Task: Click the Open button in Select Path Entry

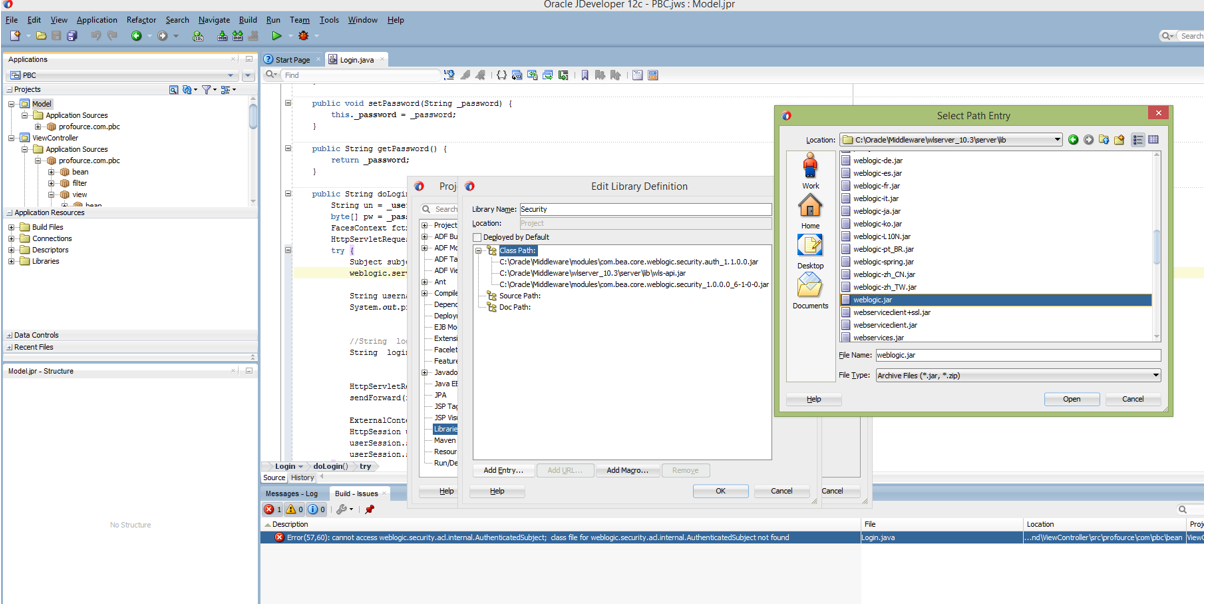Action: (x=1071, y=399)
